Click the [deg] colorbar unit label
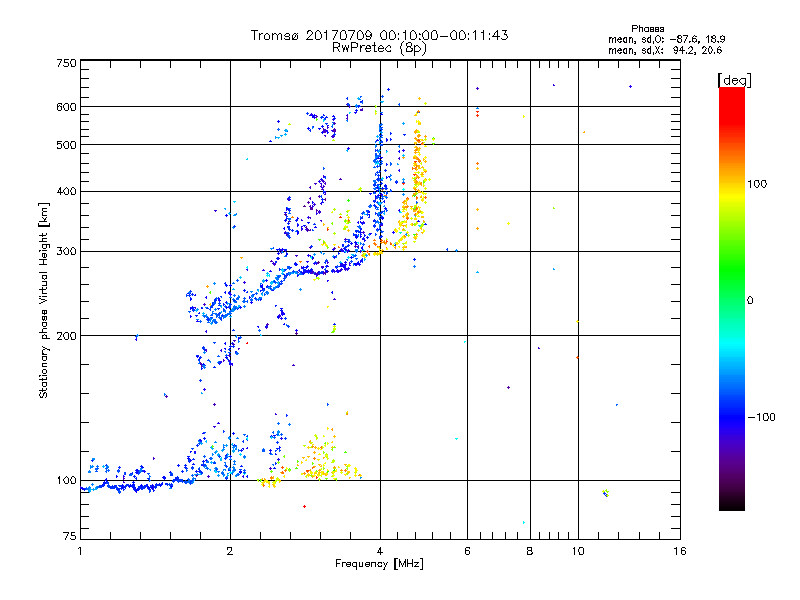This screenshot has height=600, width=800. tap(734, 79)
